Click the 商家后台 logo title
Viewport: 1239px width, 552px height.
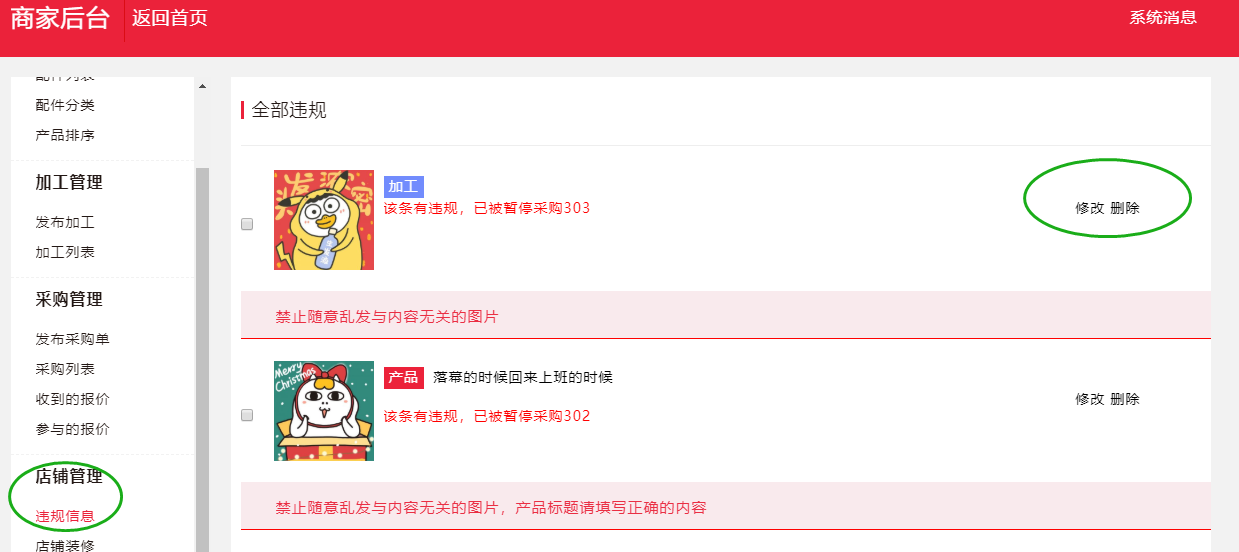[60, 18]
